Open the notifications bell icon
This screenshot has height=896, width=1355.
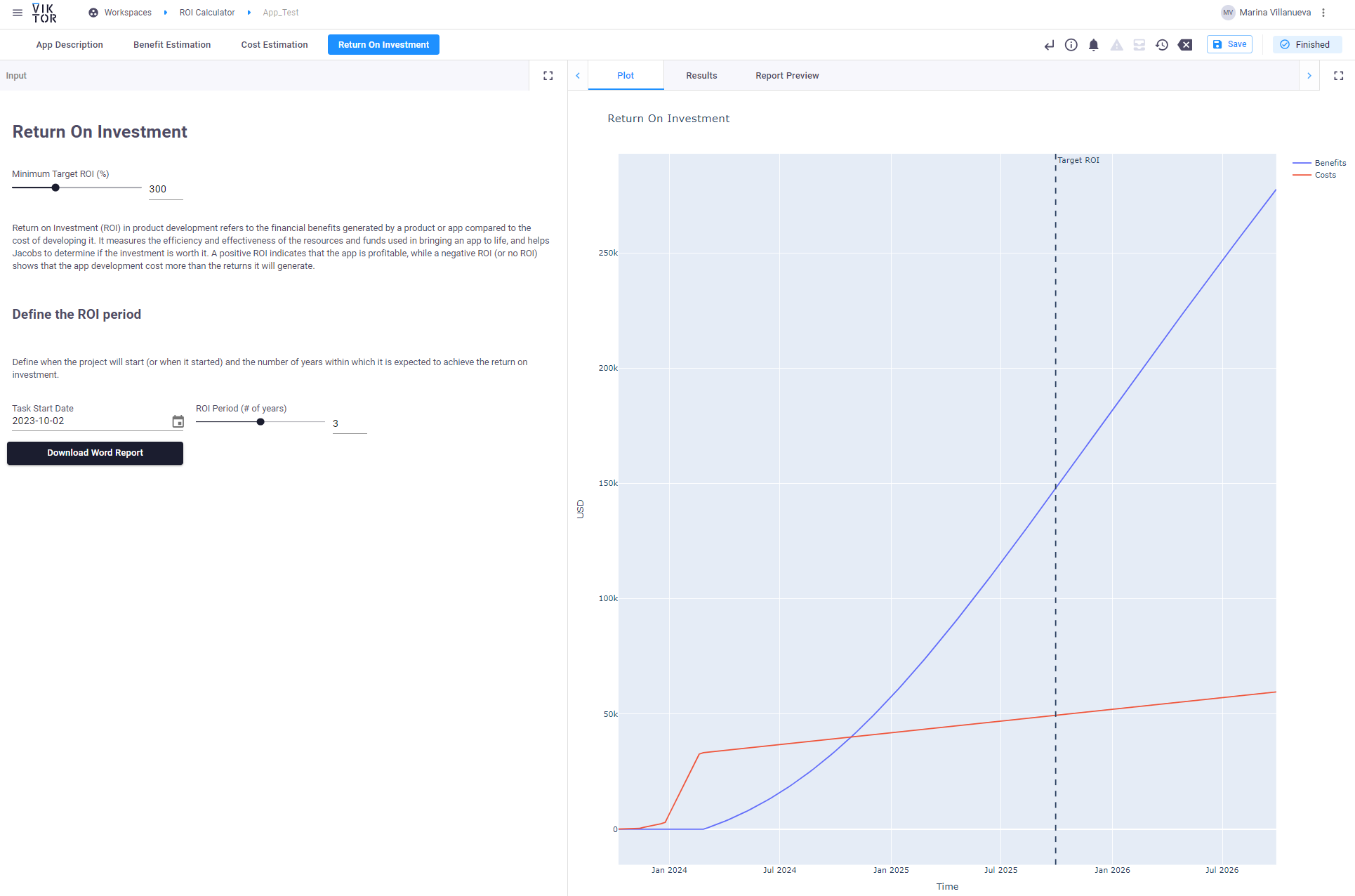[x=1094, y=45]
